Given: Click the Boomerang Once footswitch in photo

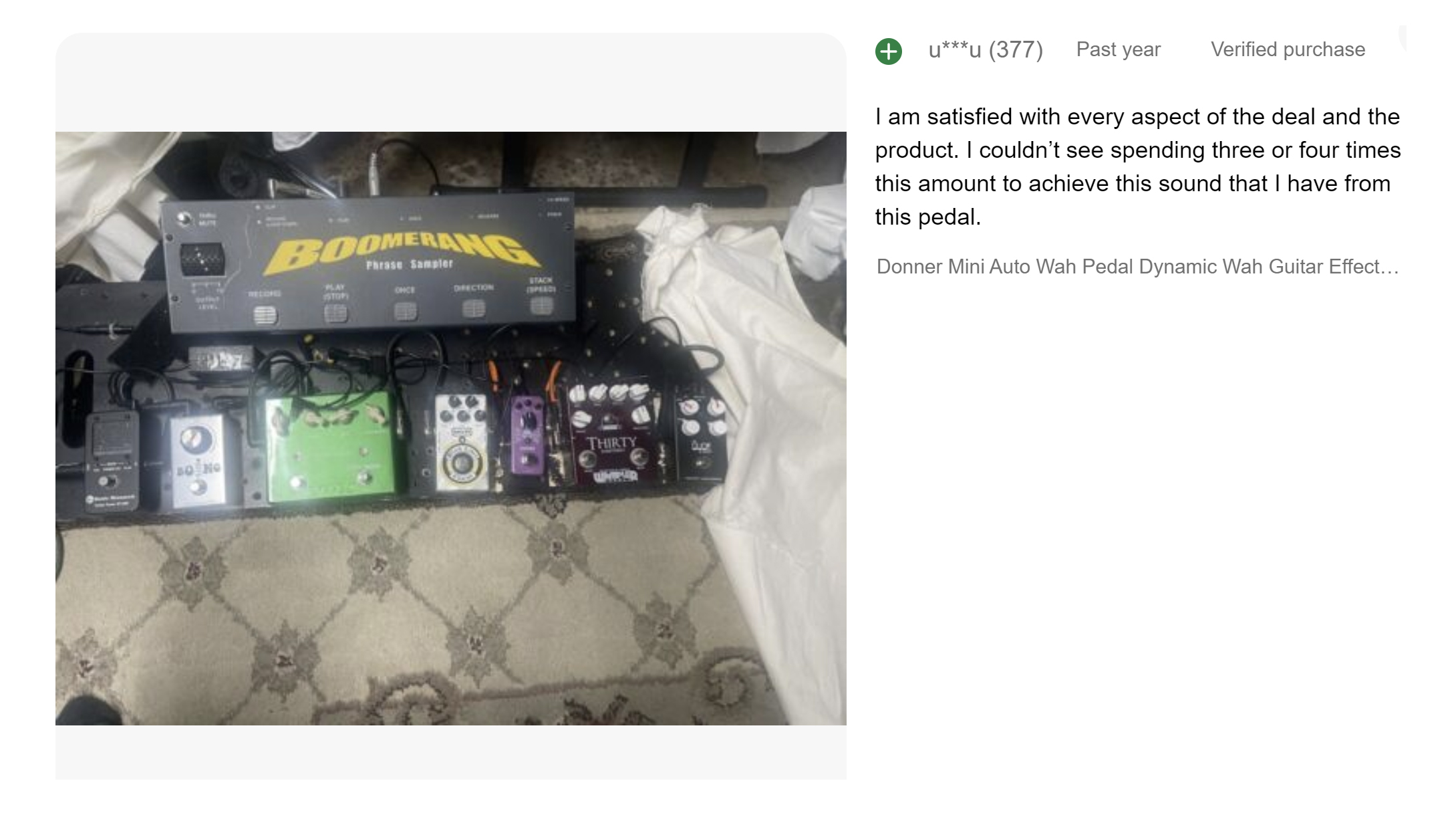Looking at the screenshot, I should [x=405, y=311].
